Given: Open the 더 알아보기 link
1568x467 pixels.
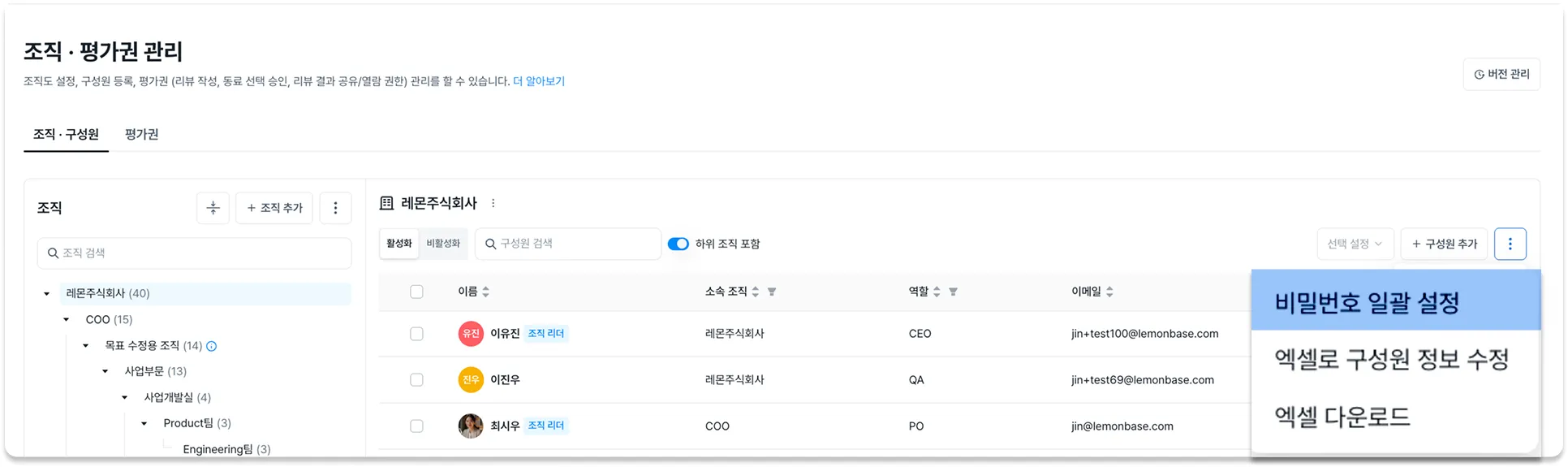Looking at the screenshot, I should pyautogui.click(x=539, y=81).
